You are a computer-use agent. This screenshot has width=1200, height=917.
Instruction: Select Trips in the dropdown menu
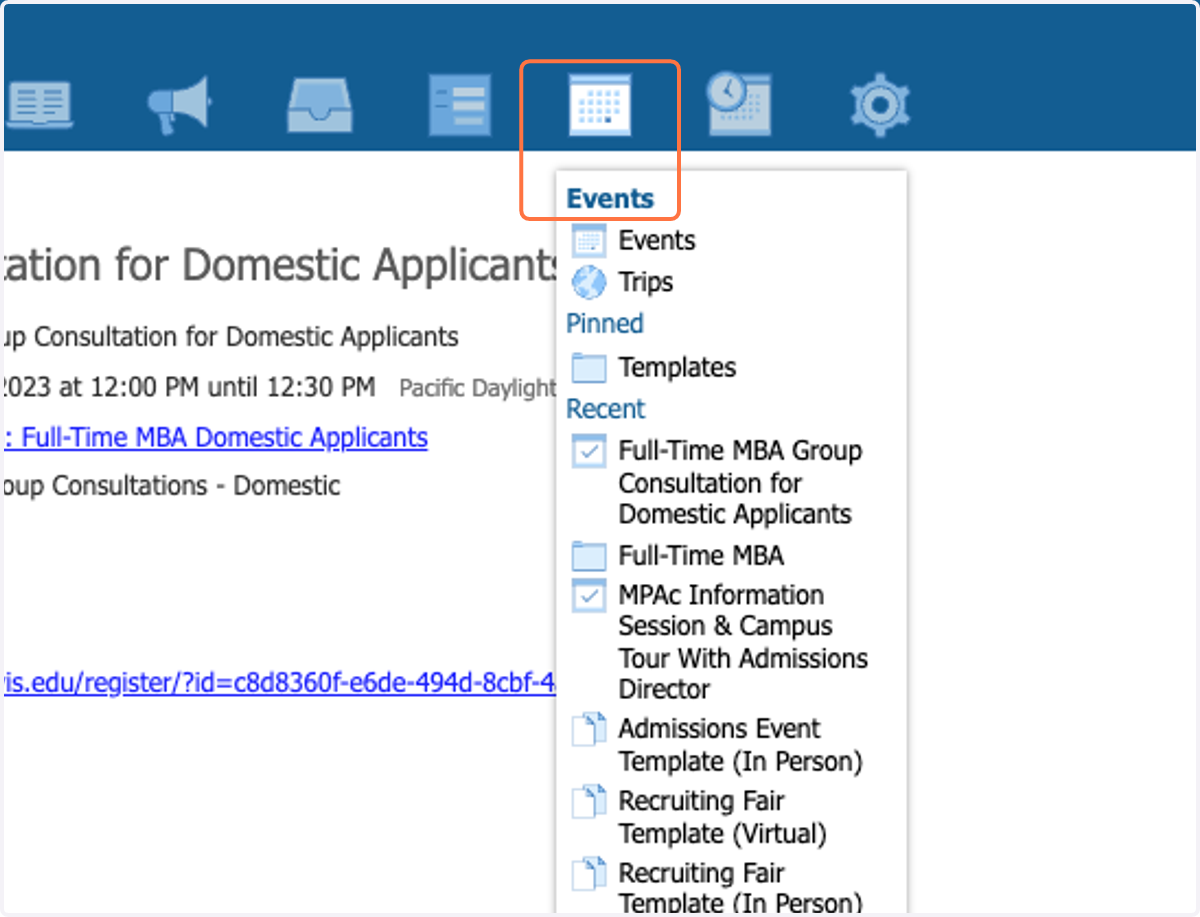pos(646,283)
